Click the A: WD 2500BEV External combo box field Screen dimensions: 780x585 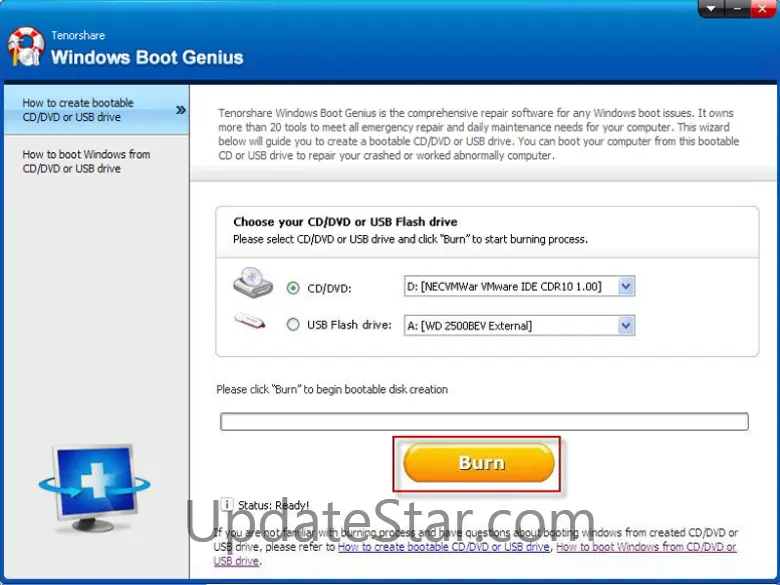click(519, 326)
